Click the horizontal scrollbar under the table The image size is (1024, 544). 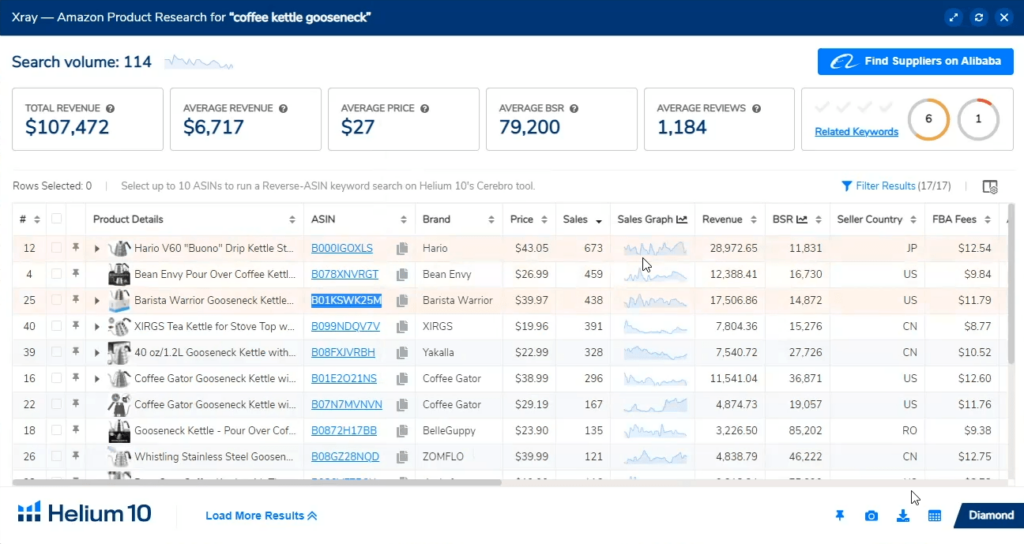pyautogui.click(x=257, y=483)
